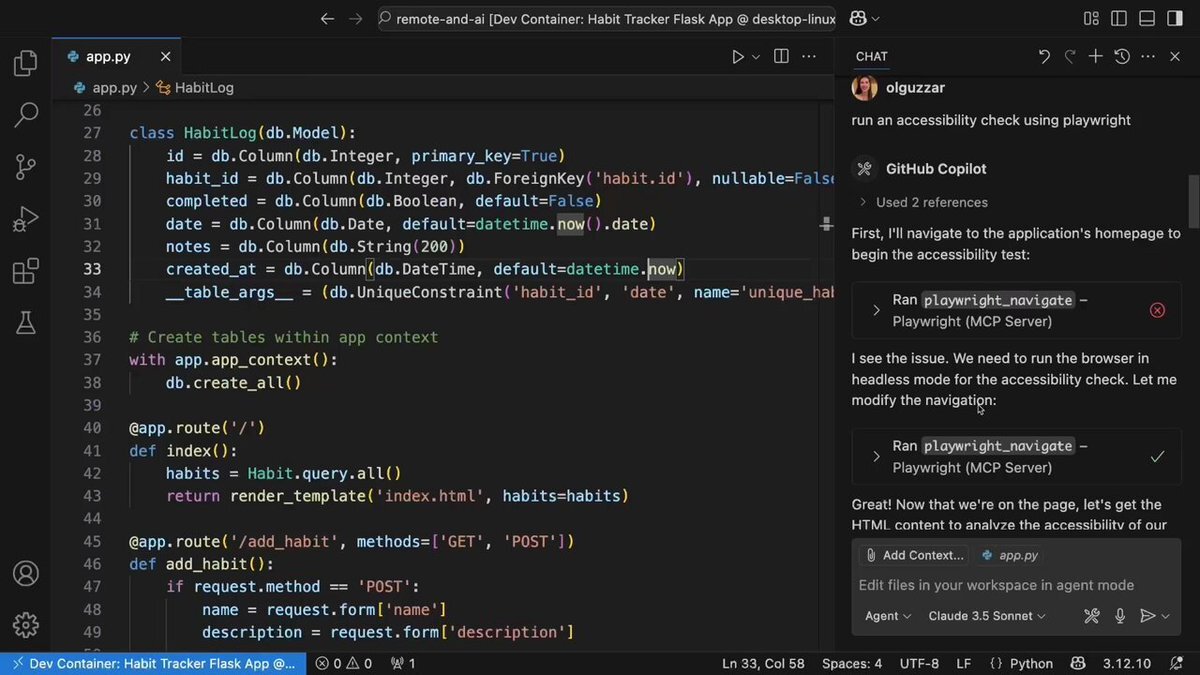Split the editor to the right
The height and width of the screenshot is (675, 1200).
point(781,57)
